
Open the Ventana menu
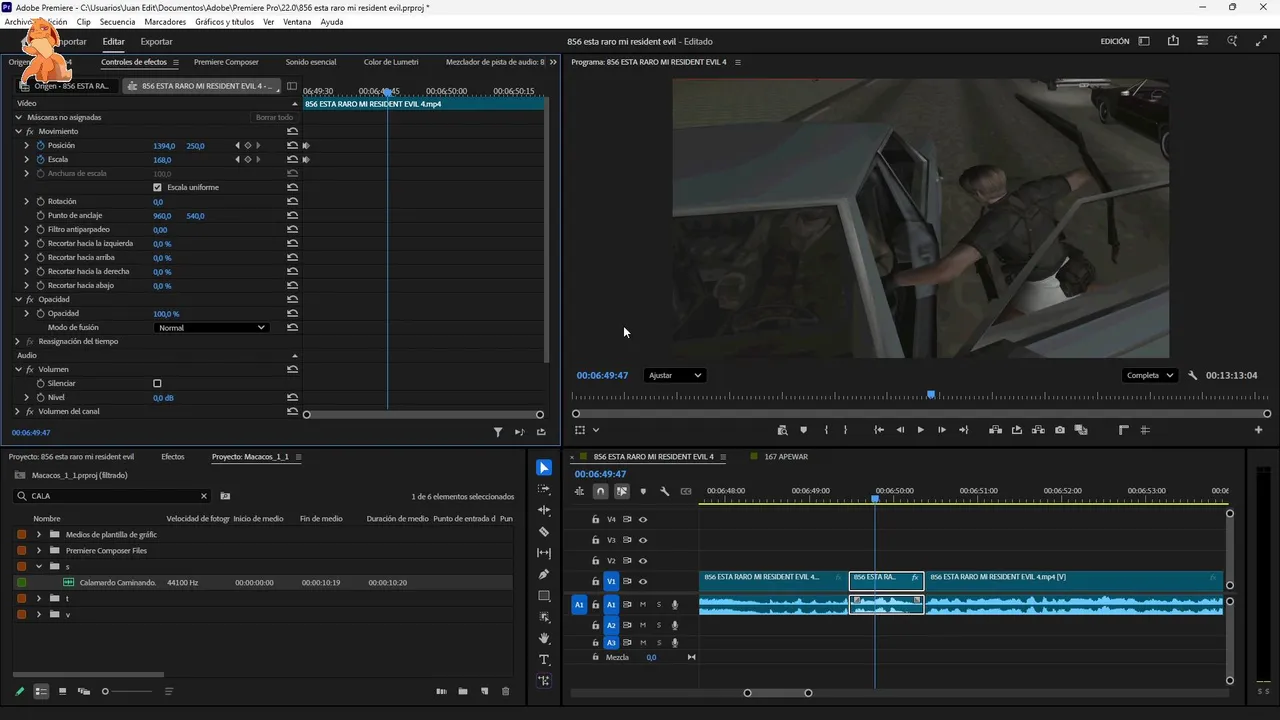pos(297,22)
